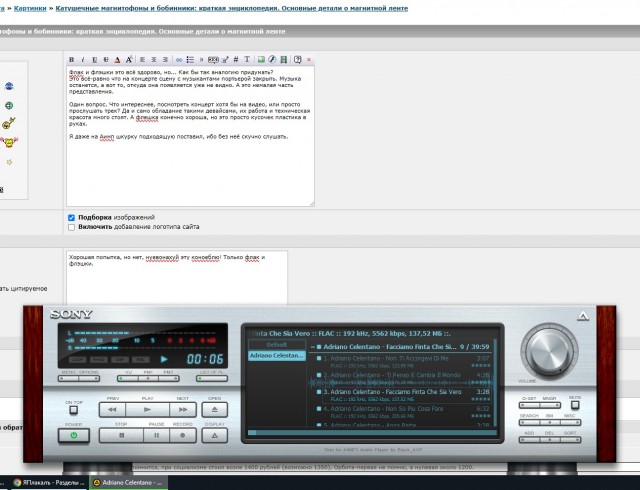Apply italic formatting in editor toolbar
The width and height of the screenshot is (640, 490).
[x=82, y=60]
